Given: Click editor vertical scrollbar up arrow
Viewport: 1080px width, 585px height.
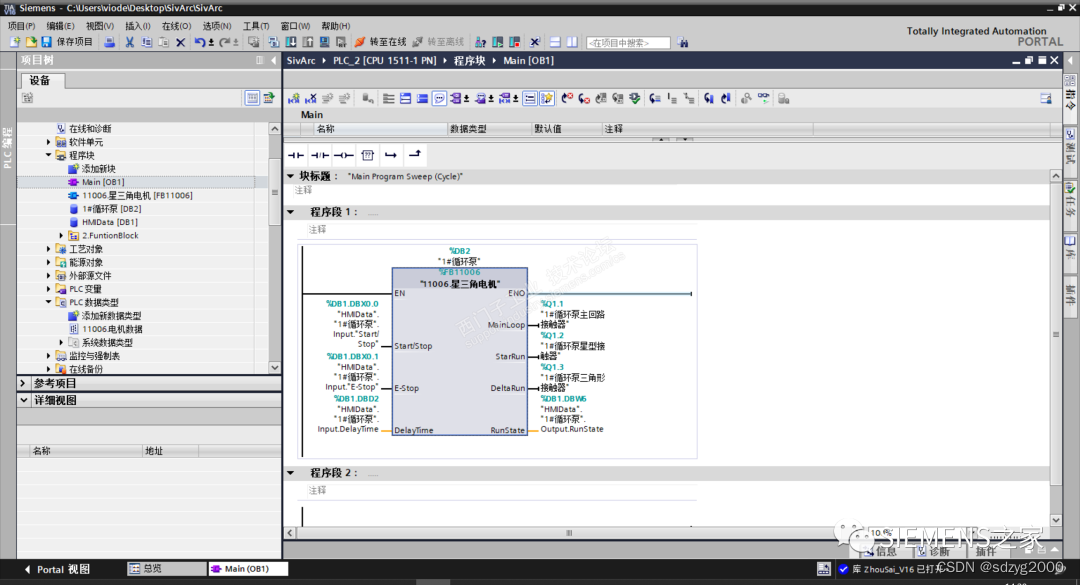Looking at the screenshot, I should click(x=1056, y=176).
